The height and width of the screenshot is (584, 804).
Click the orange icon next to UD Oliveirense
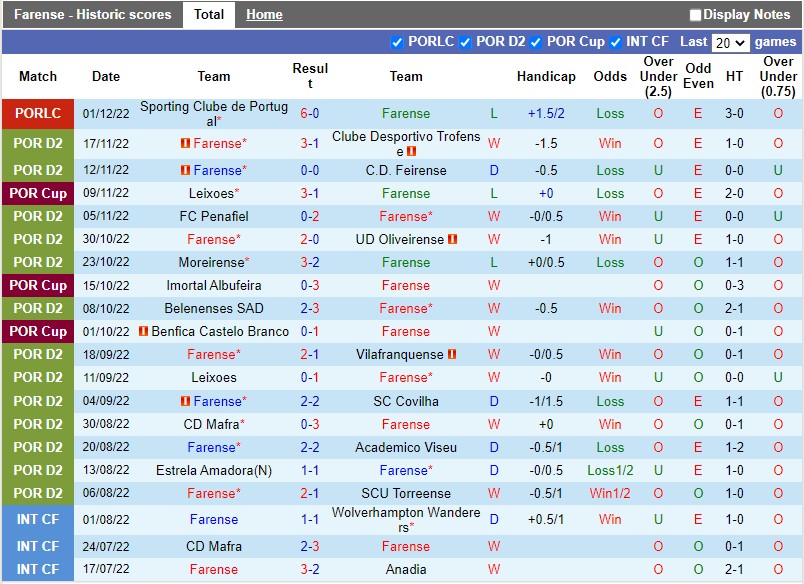pos(451,240)
